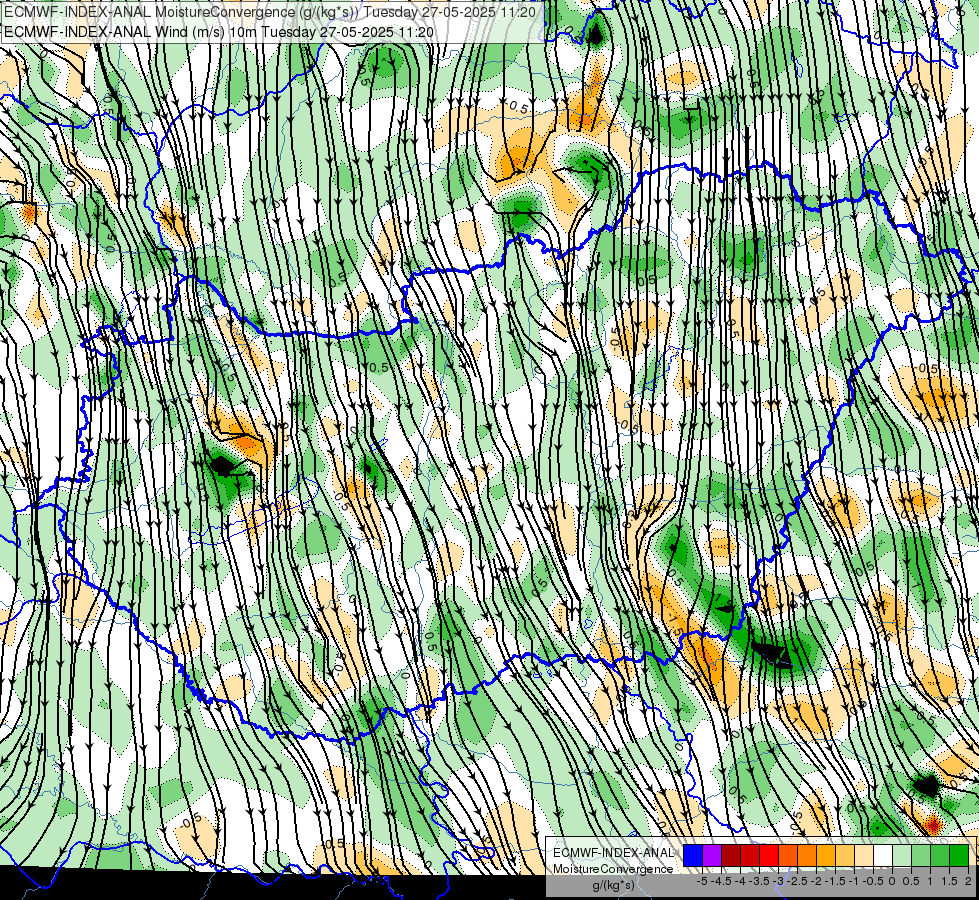This screenshot has width=979, height=900.
Task: Click the g/(kg*s) unit label in the legend
Action: tap(613, 885)
